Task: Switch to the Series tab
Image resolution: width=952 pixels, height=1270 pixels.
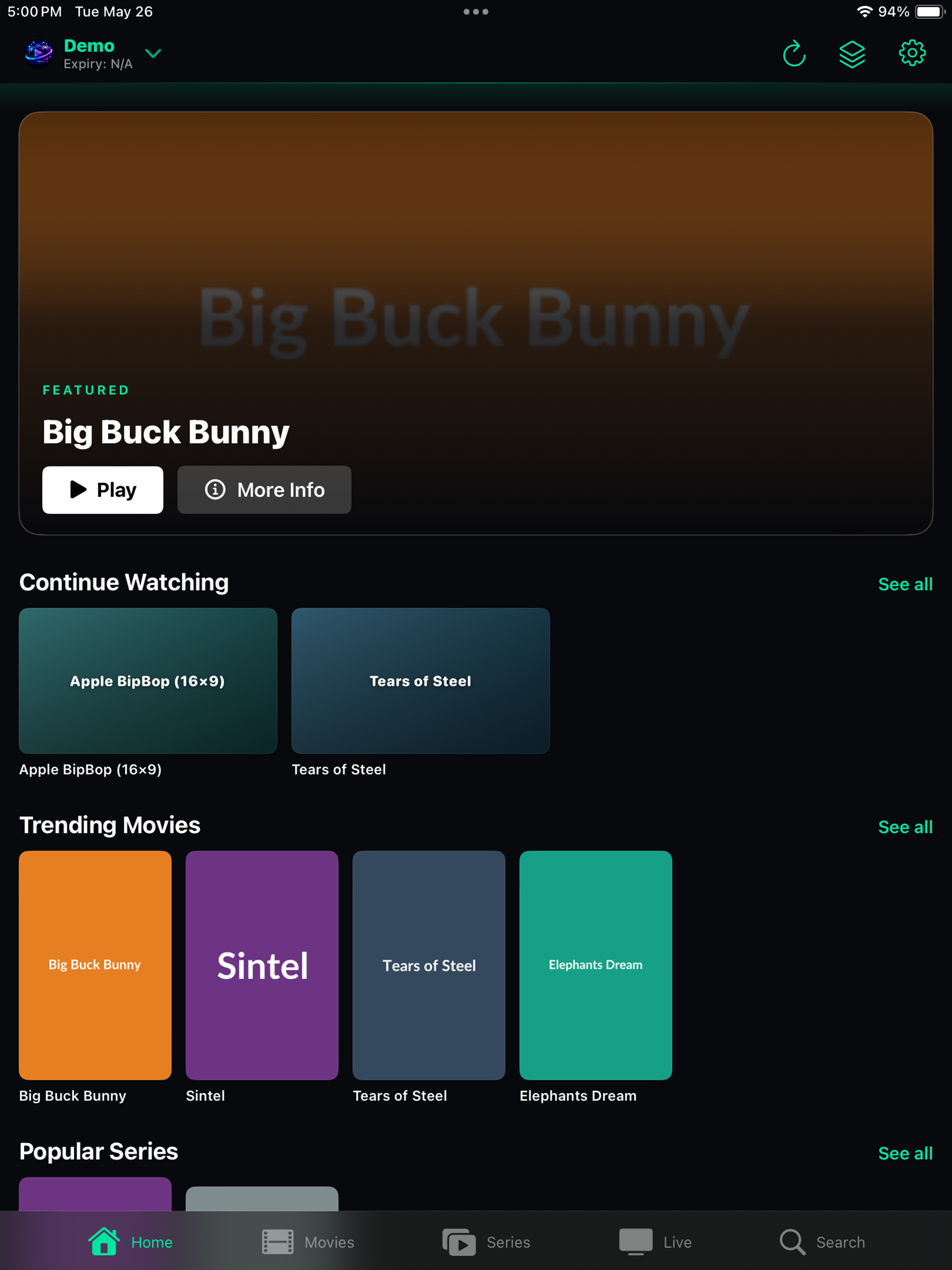Action: [486, 1242]
